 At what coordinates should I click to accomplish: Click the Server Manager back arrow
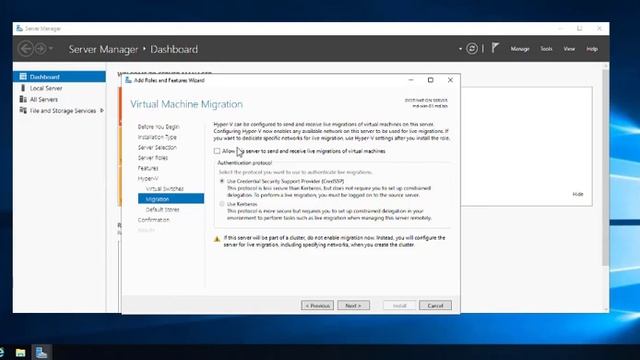pyautogui.click(x=26, y=49)
